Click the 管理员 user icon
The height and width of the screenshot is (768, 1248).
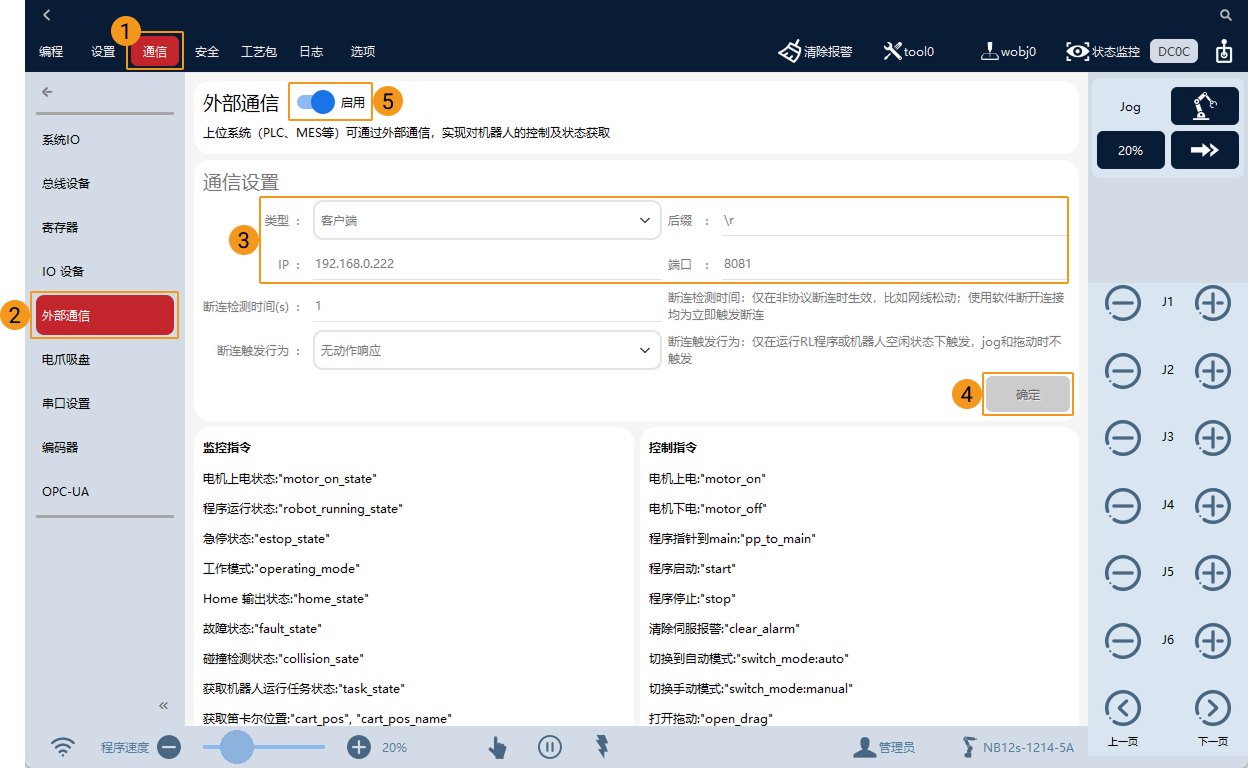(864, 747)
